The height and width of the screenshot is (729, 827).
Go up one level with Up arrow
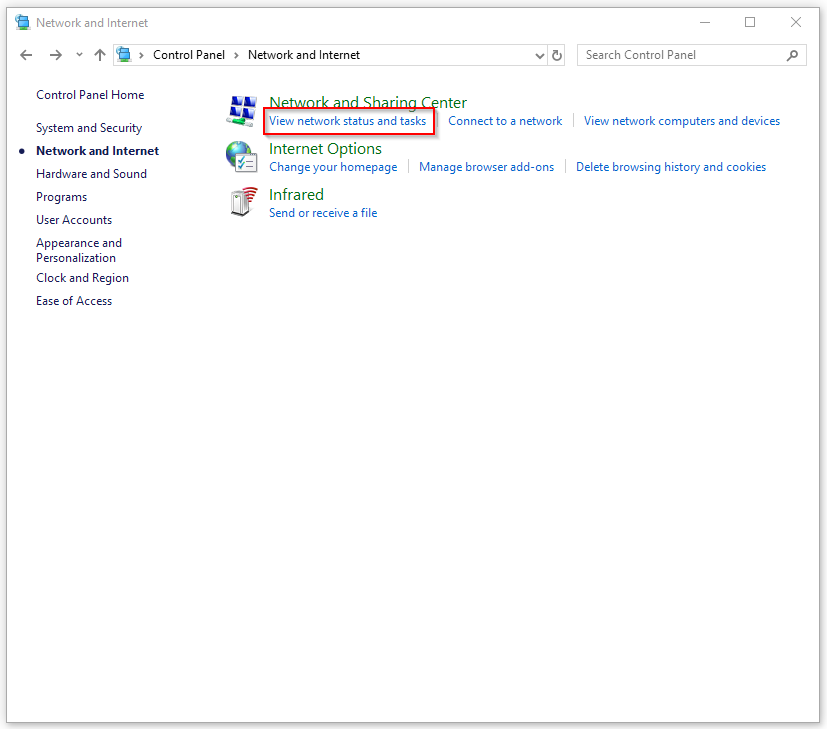click(99, 55)
